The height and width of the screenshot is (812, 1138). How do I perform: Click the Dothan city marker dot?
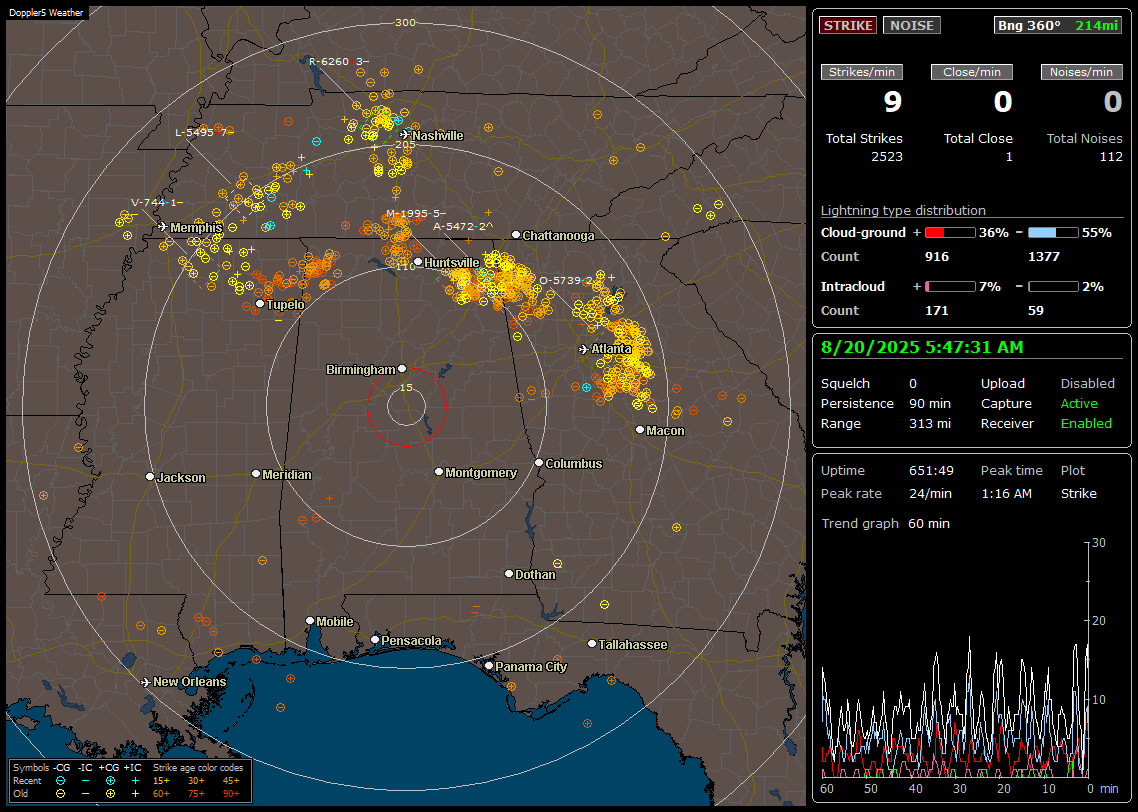(x=509, y=573)
